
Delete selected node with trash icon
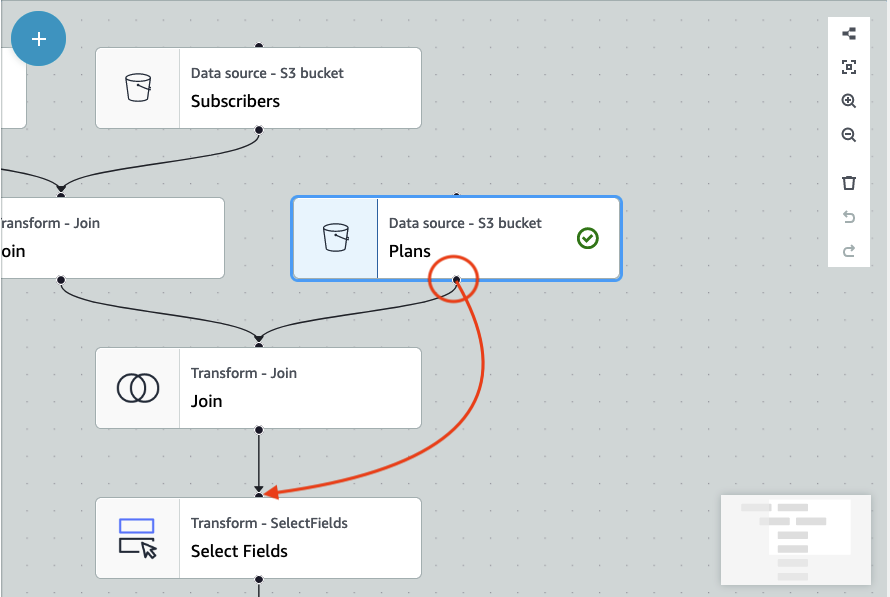pos(849,183)
